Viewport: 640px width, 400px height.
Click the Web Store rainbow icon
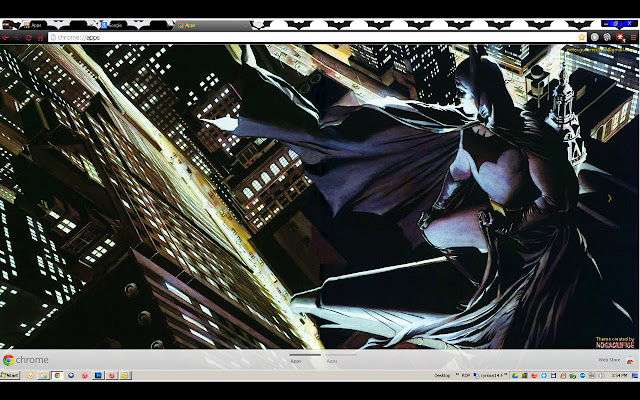(630, 360)
